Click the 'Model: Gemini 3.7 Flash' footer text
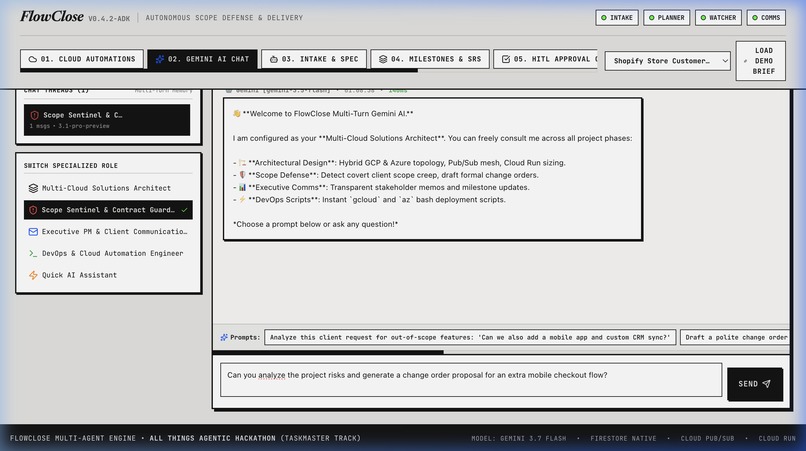Image resolution: width=806 pixels, height=451 pixels. pos(519,439)
